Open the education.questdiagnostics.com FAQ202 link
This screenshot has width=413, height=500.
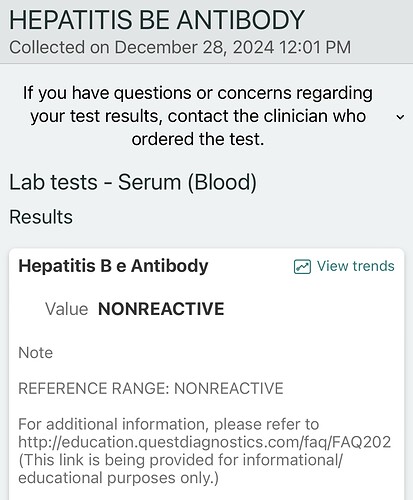point(204,442)
